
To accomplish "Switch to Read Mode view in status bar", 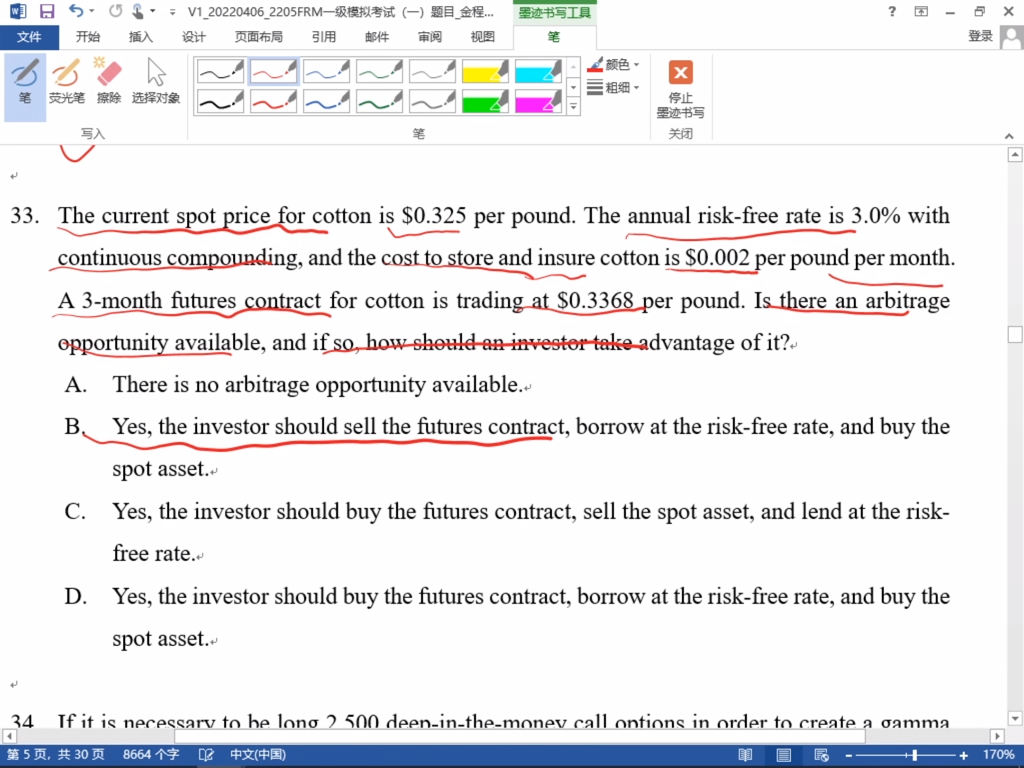I will (x=745, y=755).
